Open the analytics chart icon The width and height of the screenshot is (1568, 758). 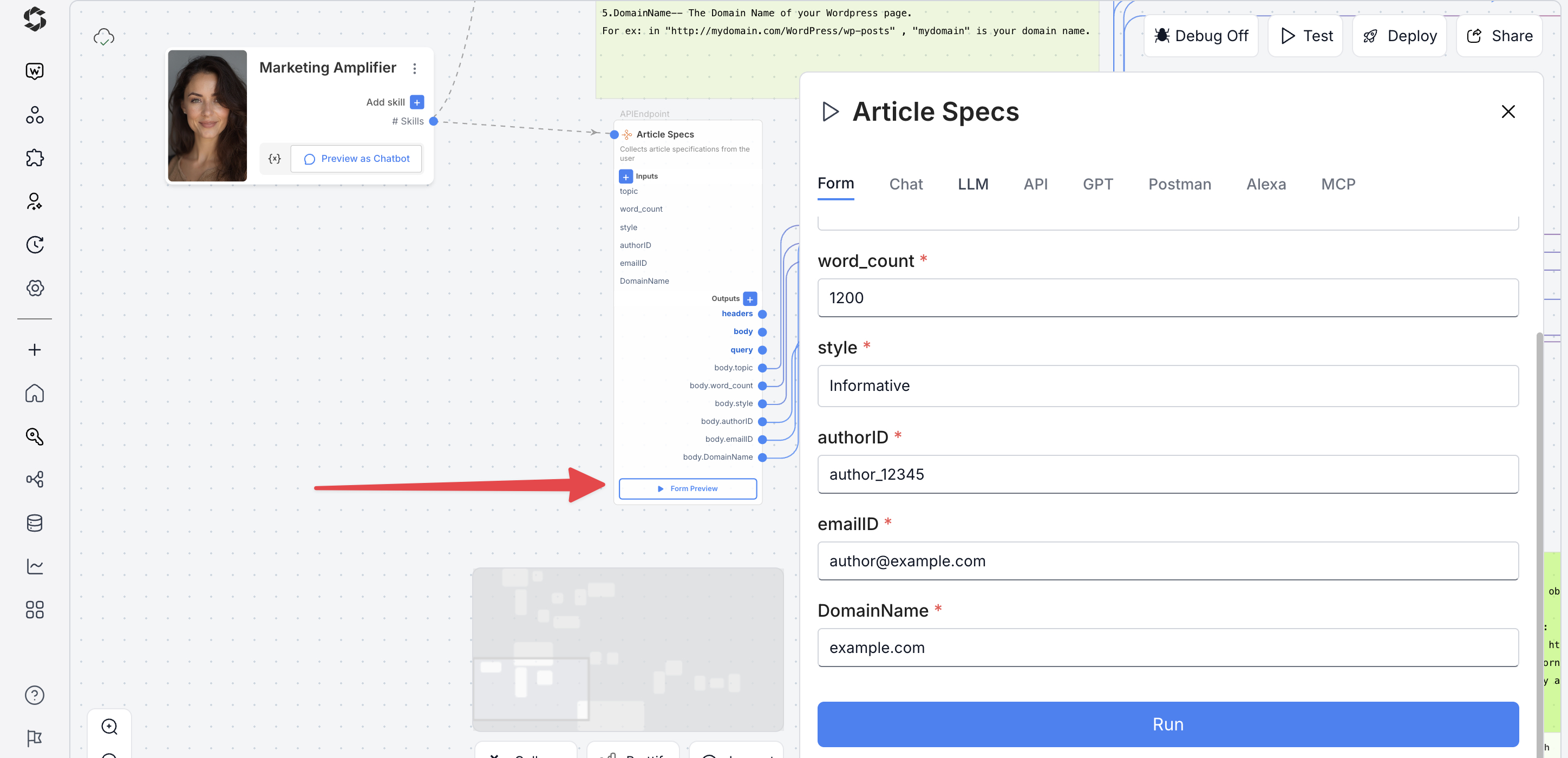(35, 566)
